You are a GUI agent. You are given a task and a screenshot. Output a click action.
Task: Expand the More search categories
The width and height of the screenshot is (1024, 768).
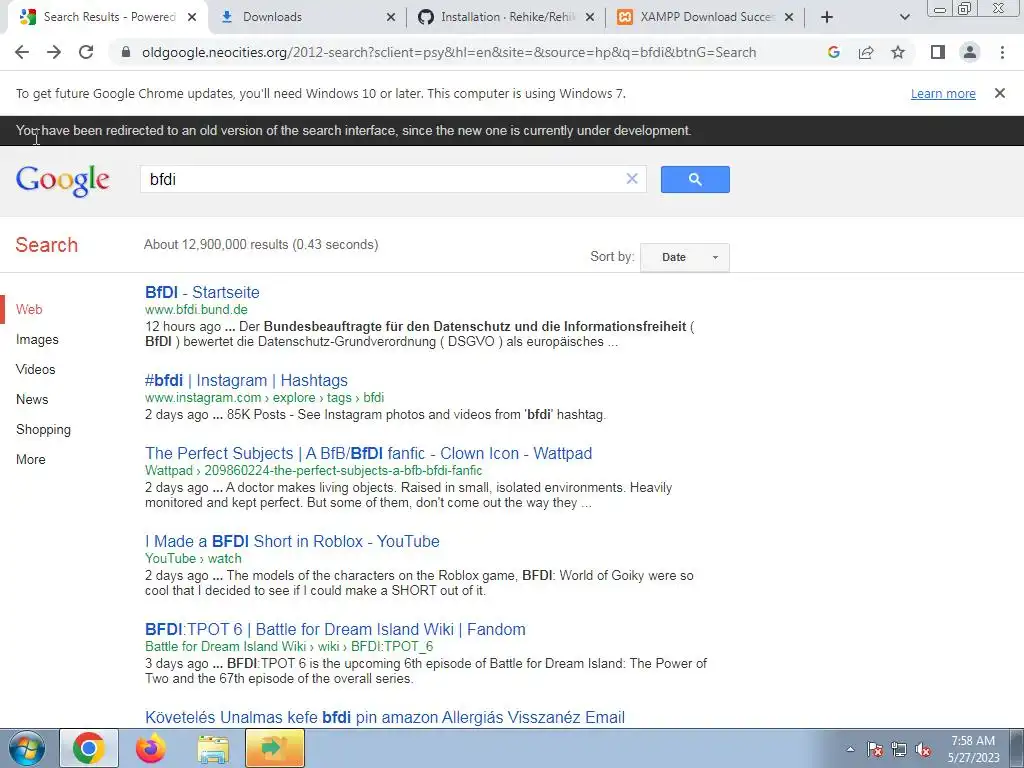[x=31, y=460]
